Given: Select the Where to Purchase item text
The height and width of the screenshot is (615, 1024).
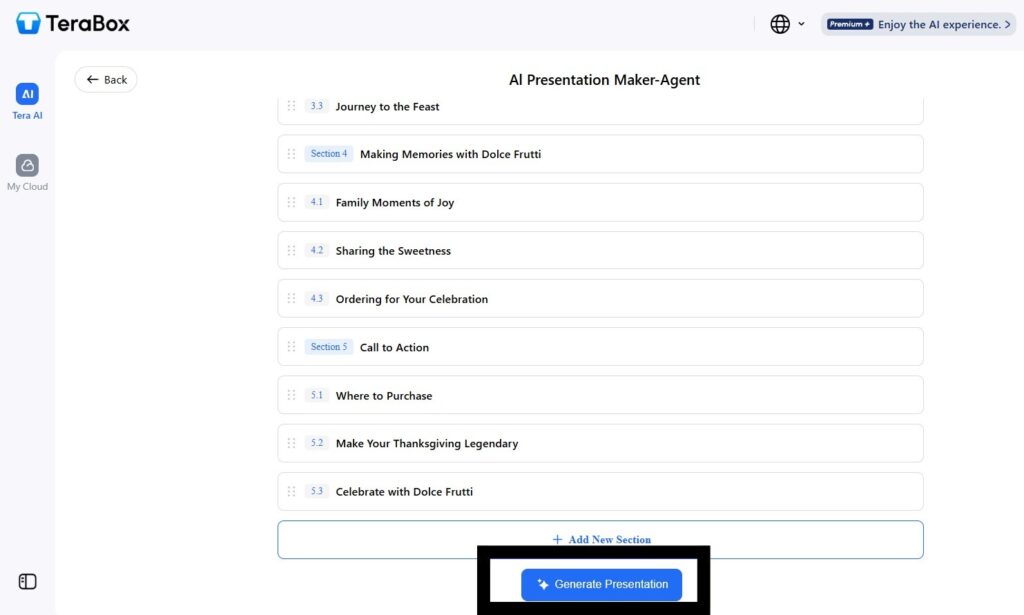Looking at the screenshot, I should pyautogui.click(x=384, y=396).
